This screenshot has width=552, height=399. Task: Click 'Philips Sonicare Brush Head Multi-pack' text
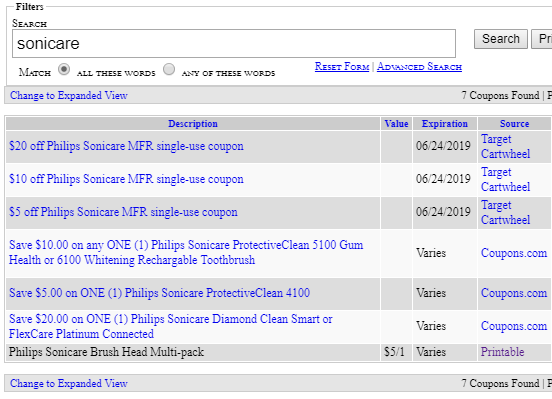pyautogui.click(x=106, y=352)
